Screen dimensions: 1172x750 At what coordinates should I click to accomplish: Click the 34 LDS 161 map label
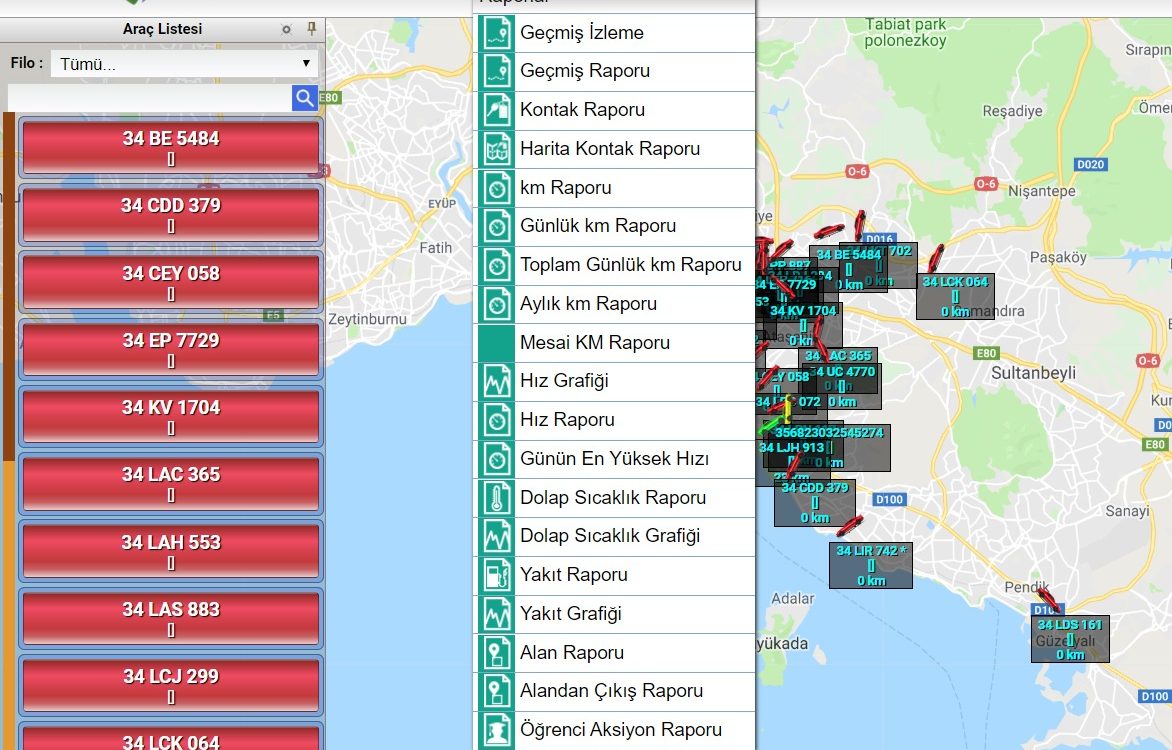[1070, 639]
